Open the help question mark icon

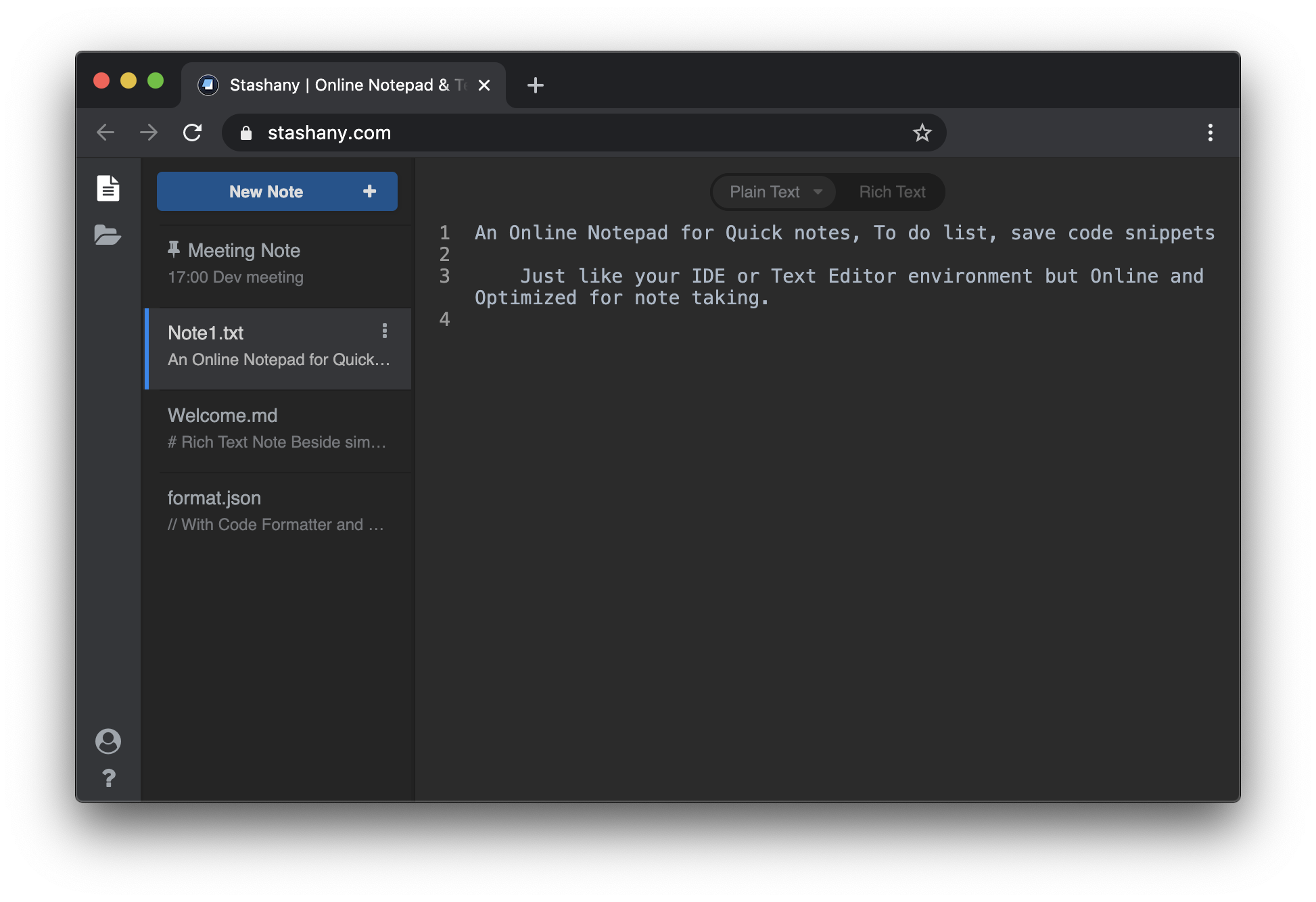coord(108,778)
